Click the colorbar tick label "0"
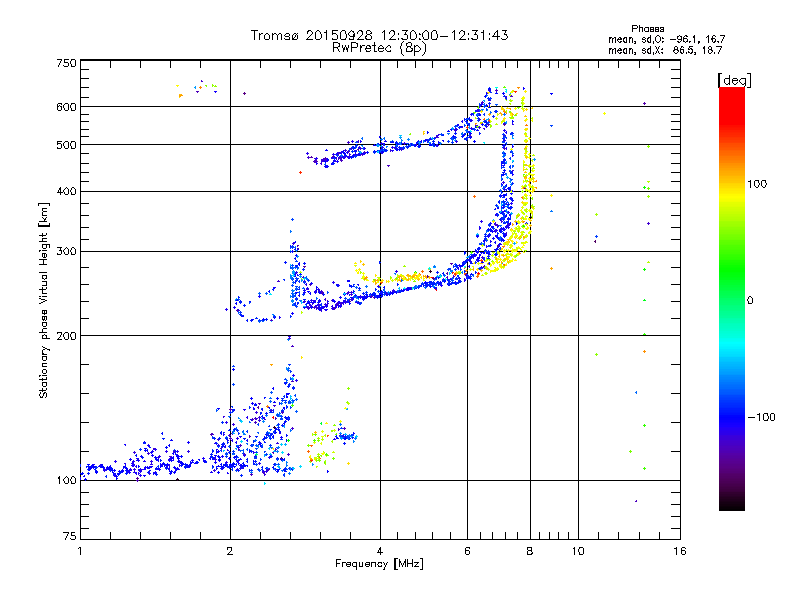The image size is (800, 600). coord(749,301)
